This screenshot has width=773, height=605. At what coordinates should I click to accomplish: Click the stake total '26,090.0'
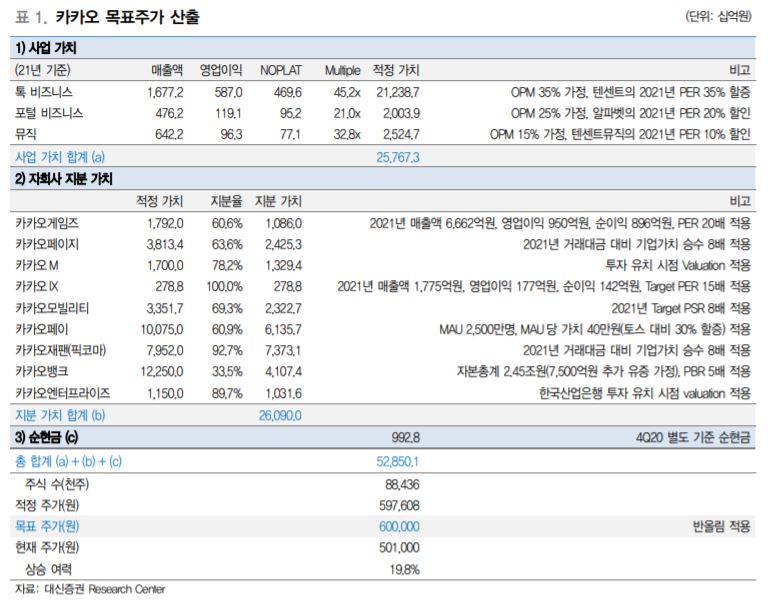[x=280, y=416]
